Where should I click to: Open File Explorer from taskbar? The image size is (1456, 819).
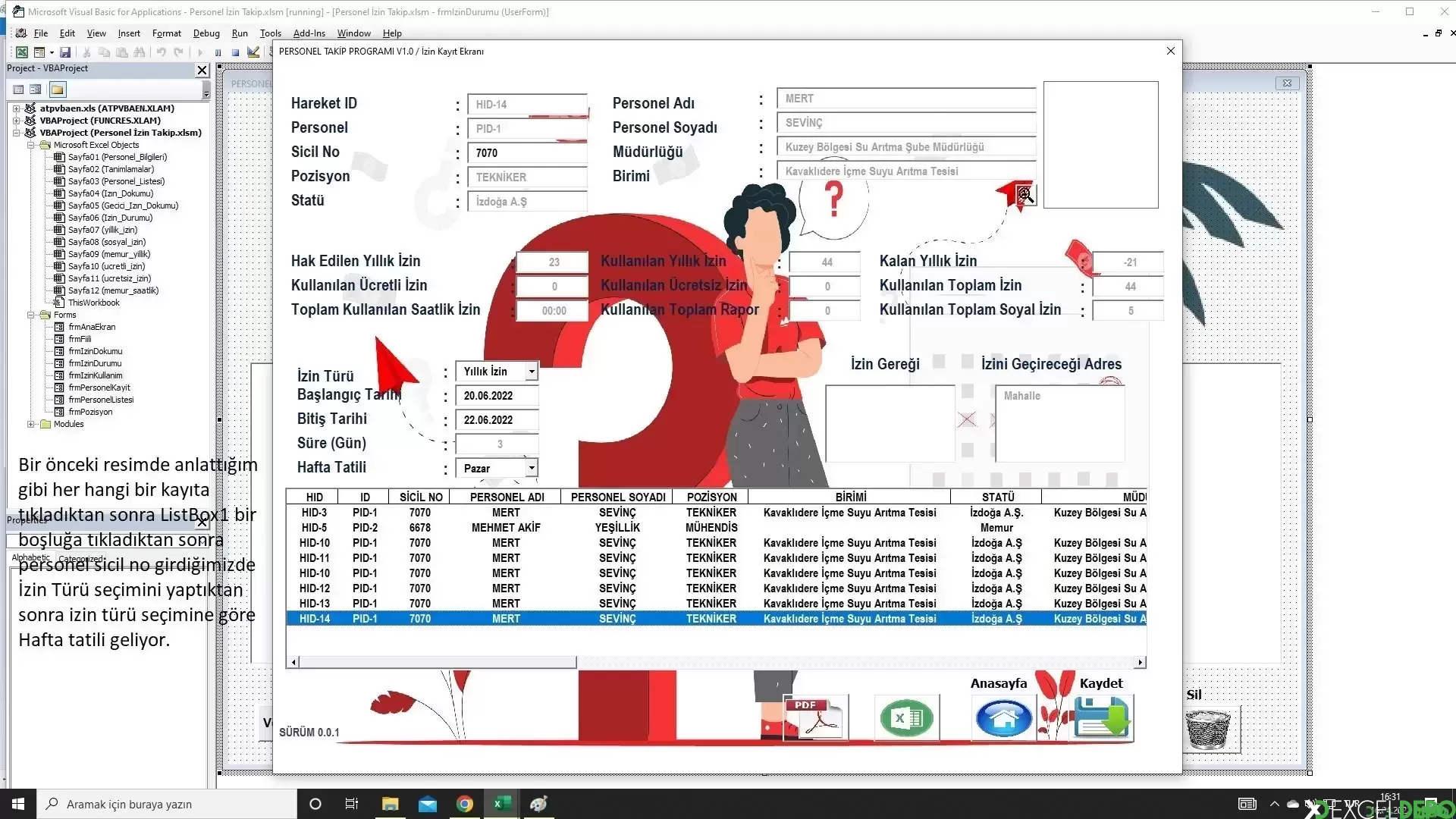pos(390,804)
